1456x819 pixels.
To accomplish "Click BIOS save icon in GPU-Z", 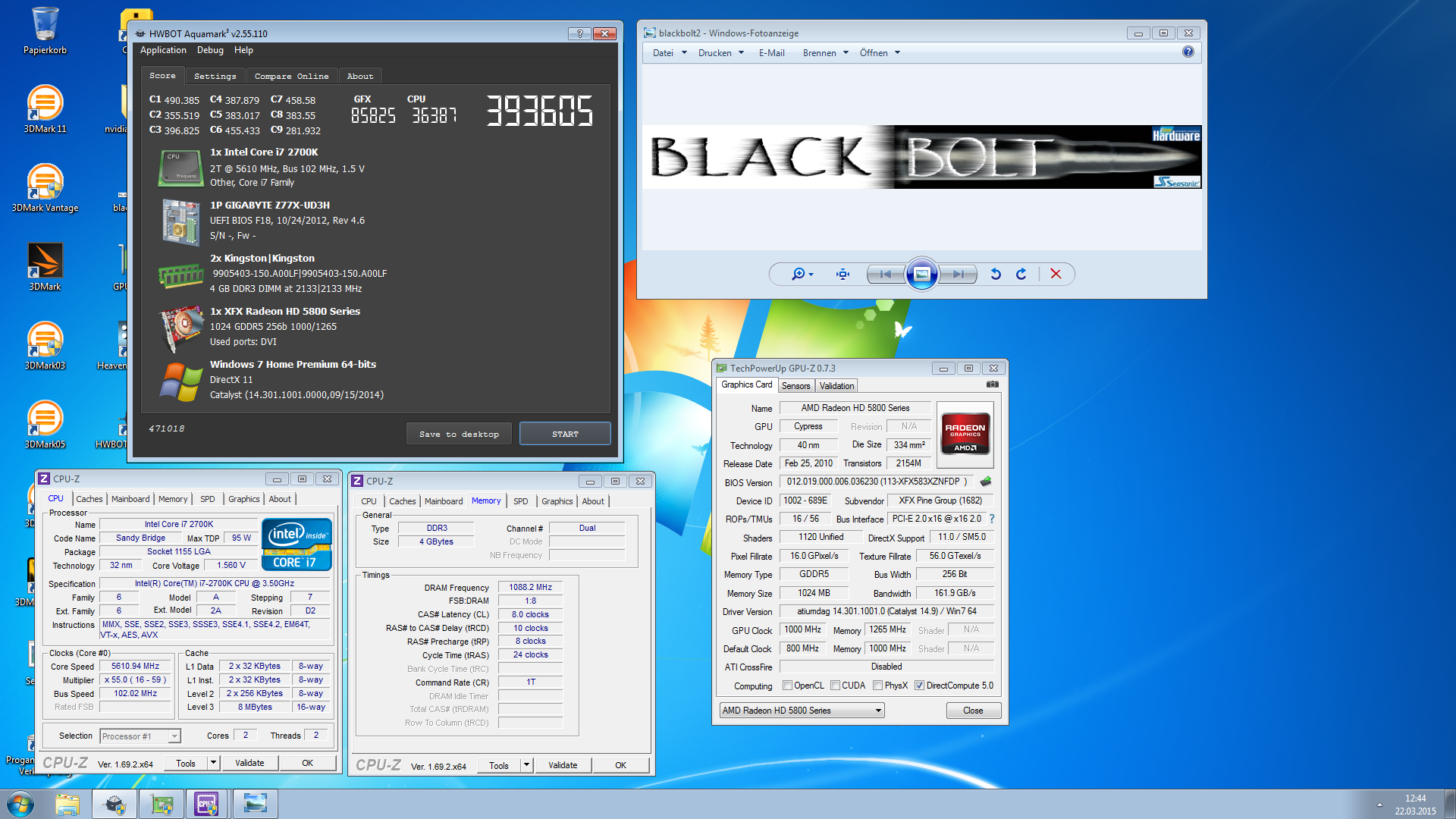I will [x=986, y=481].
